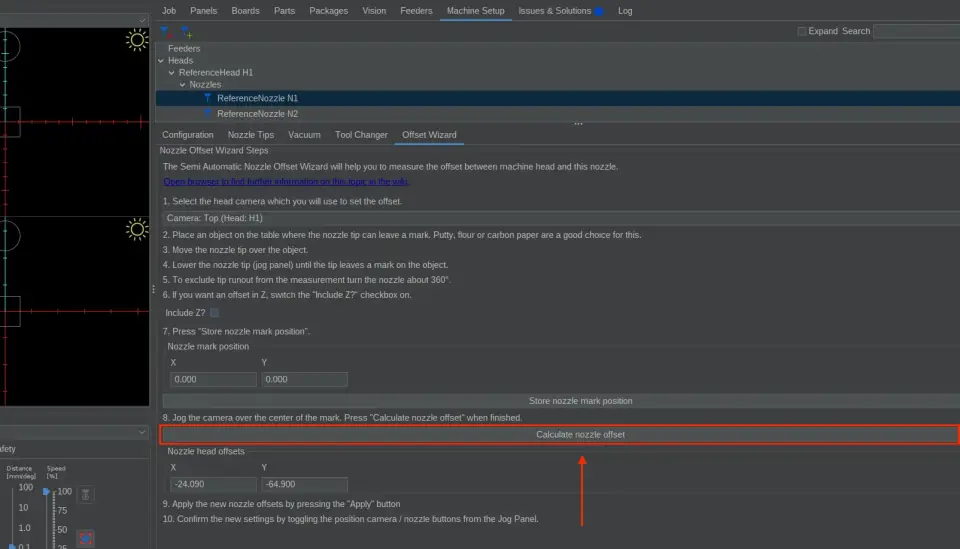Collapse the Heads tree node

162,61
